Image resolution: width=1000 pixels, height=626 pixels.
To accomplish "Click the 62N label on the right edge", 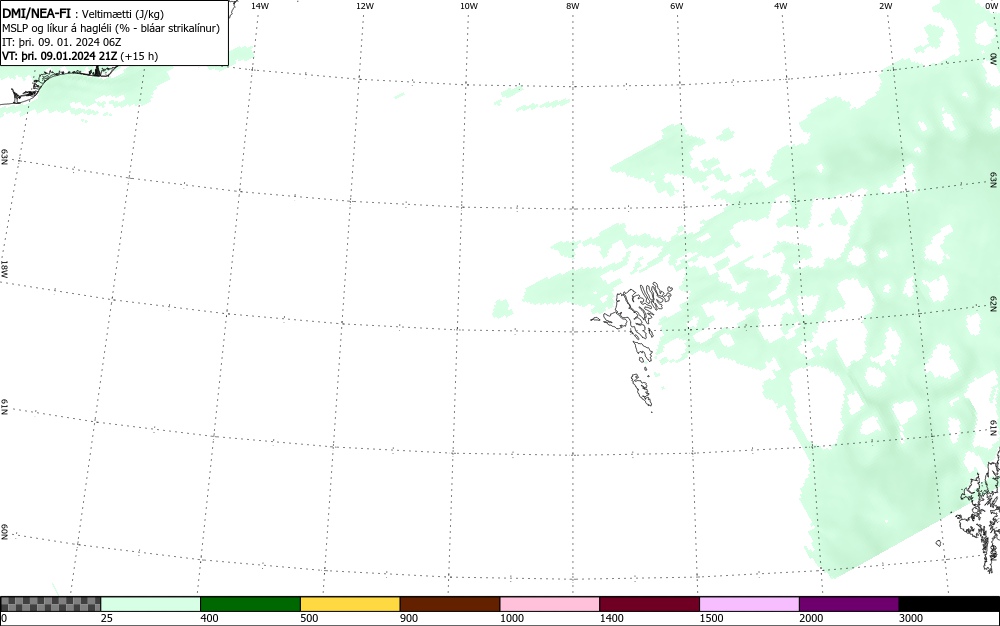I will click(994, 303).
